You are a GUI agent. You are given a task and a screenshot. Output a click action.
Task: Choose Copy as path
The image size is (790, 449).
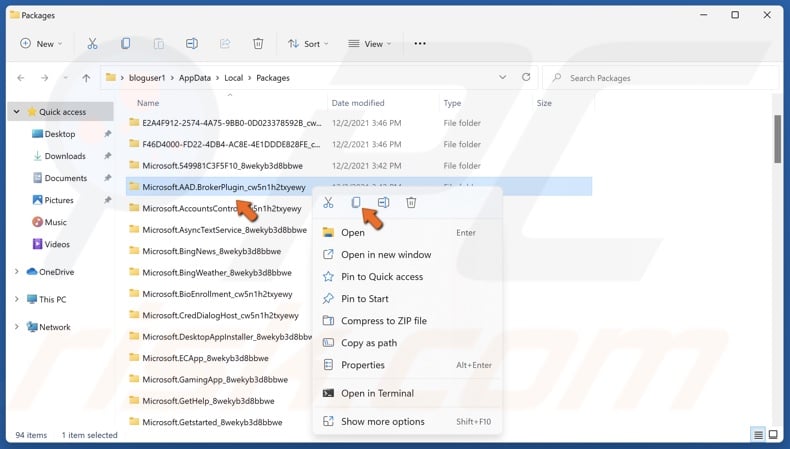(x=407, y=343)
